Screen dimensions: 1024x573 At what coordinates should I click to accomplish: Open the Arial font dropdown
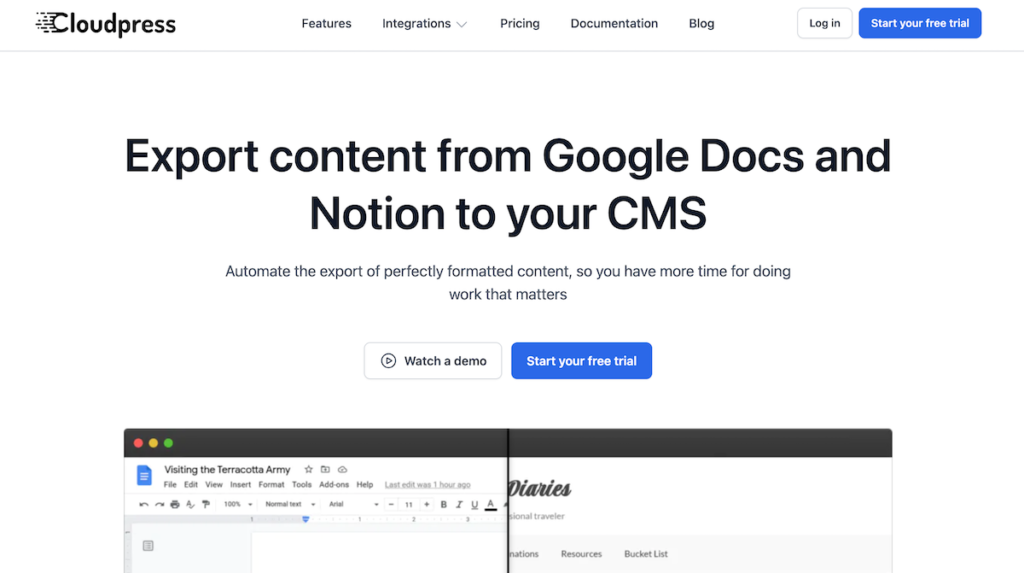(353, 504)
